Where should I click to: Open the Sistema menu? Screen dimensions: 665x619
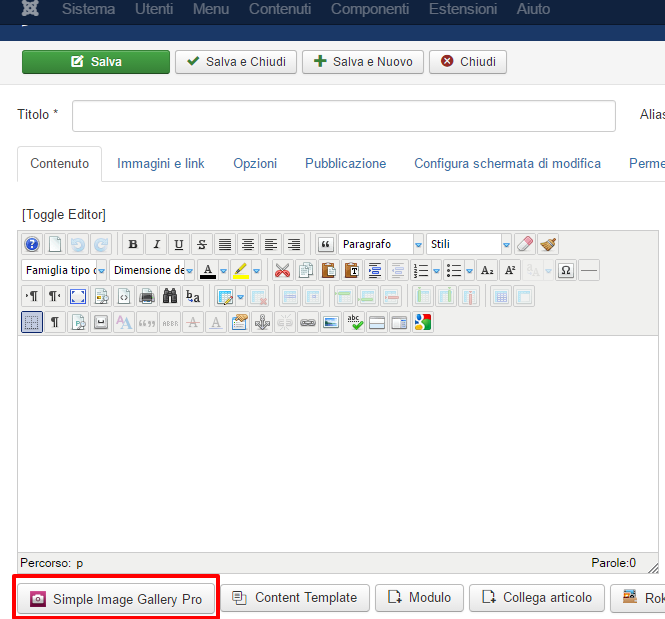click(x=88, y=9)
